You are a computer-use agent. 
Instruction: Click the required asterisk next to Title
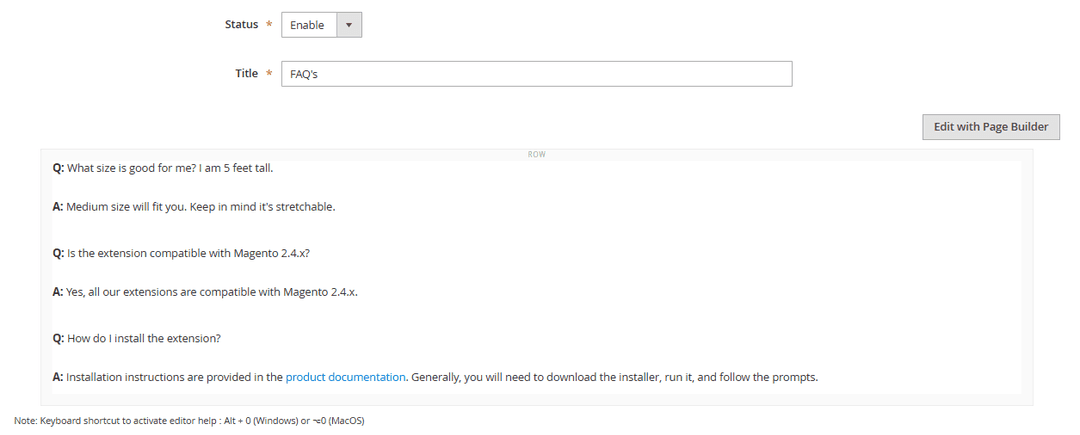click(269, 74)
